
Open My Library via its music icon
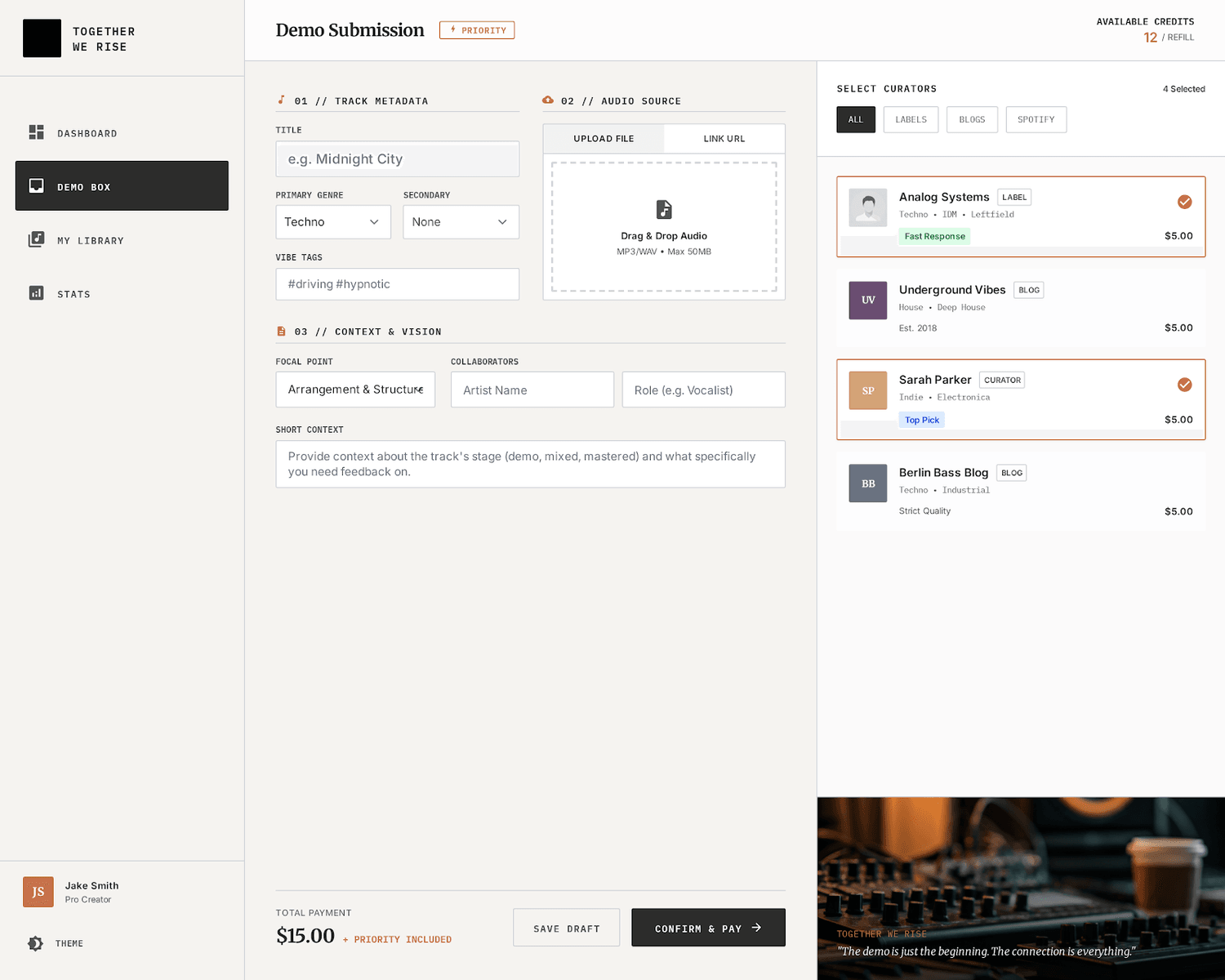coord(37,239)
